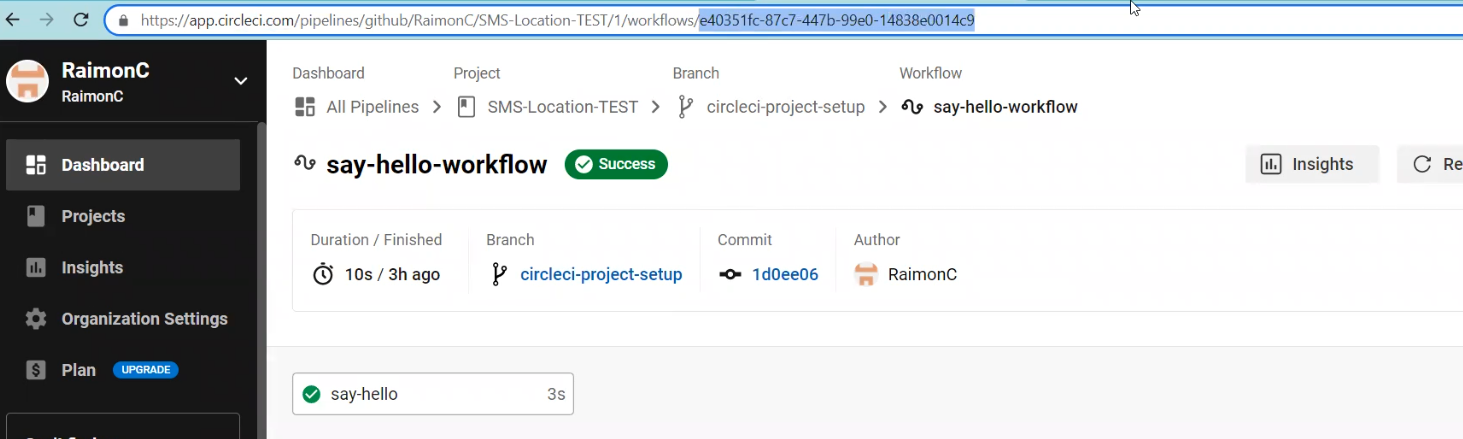Click the workflow icon in the breadcrumb
The image size is (1463, 439).
click(911, 107)
